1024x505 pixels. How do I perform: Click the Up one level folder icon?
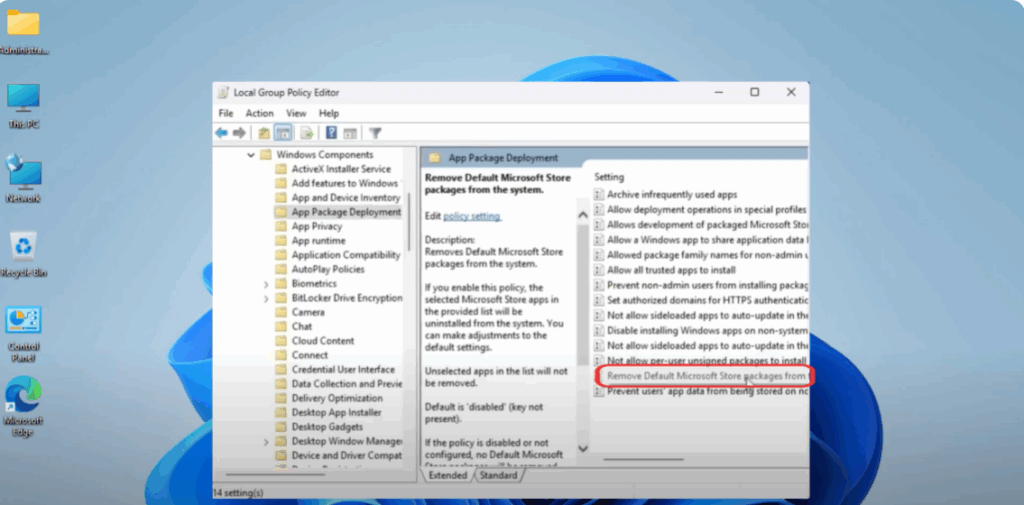tap(264, 133)
